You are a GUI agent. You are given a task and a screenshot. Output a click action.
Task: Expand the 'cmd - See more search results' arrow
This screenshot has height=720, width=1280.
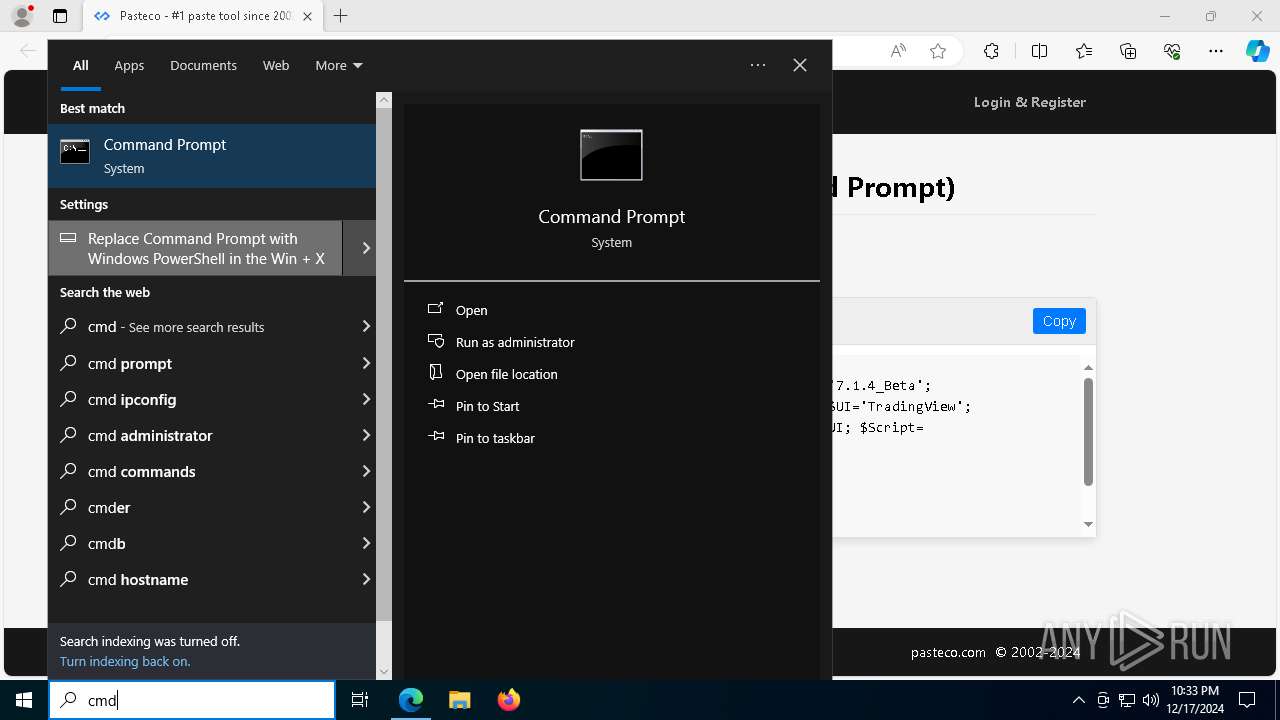click(x=366, y=327)
